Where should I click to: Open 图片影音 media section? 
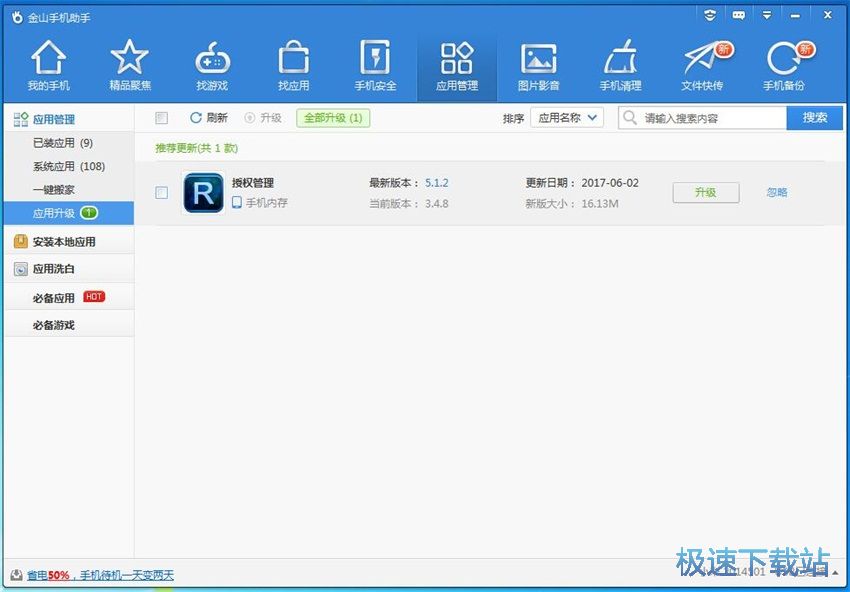pos(538,66)
